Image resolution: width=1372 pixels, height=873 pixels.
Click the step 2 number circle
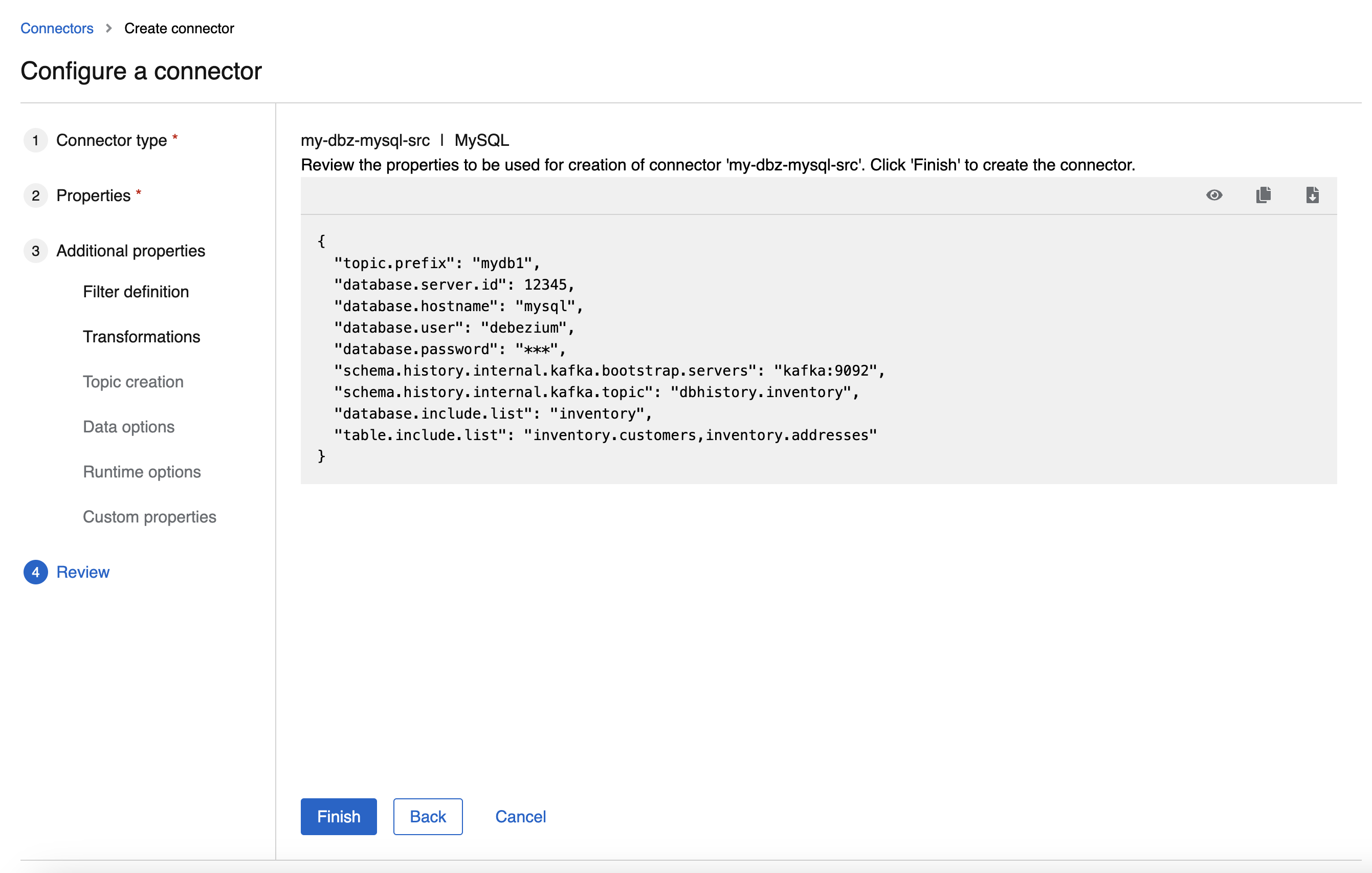tap(35, 195)
